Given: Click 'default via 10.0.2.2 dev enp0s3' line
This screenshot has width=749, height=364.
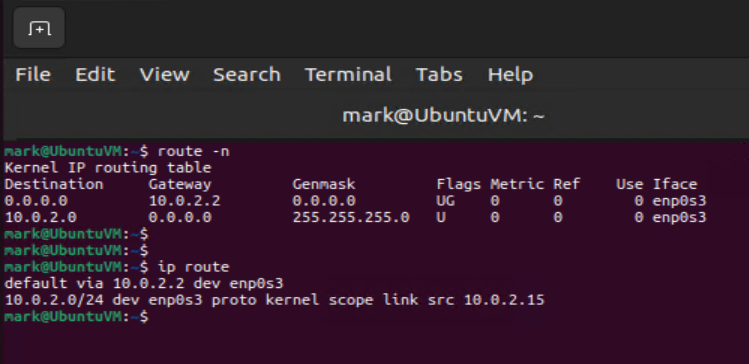Looking at the screenshot, I should point(144,283).
